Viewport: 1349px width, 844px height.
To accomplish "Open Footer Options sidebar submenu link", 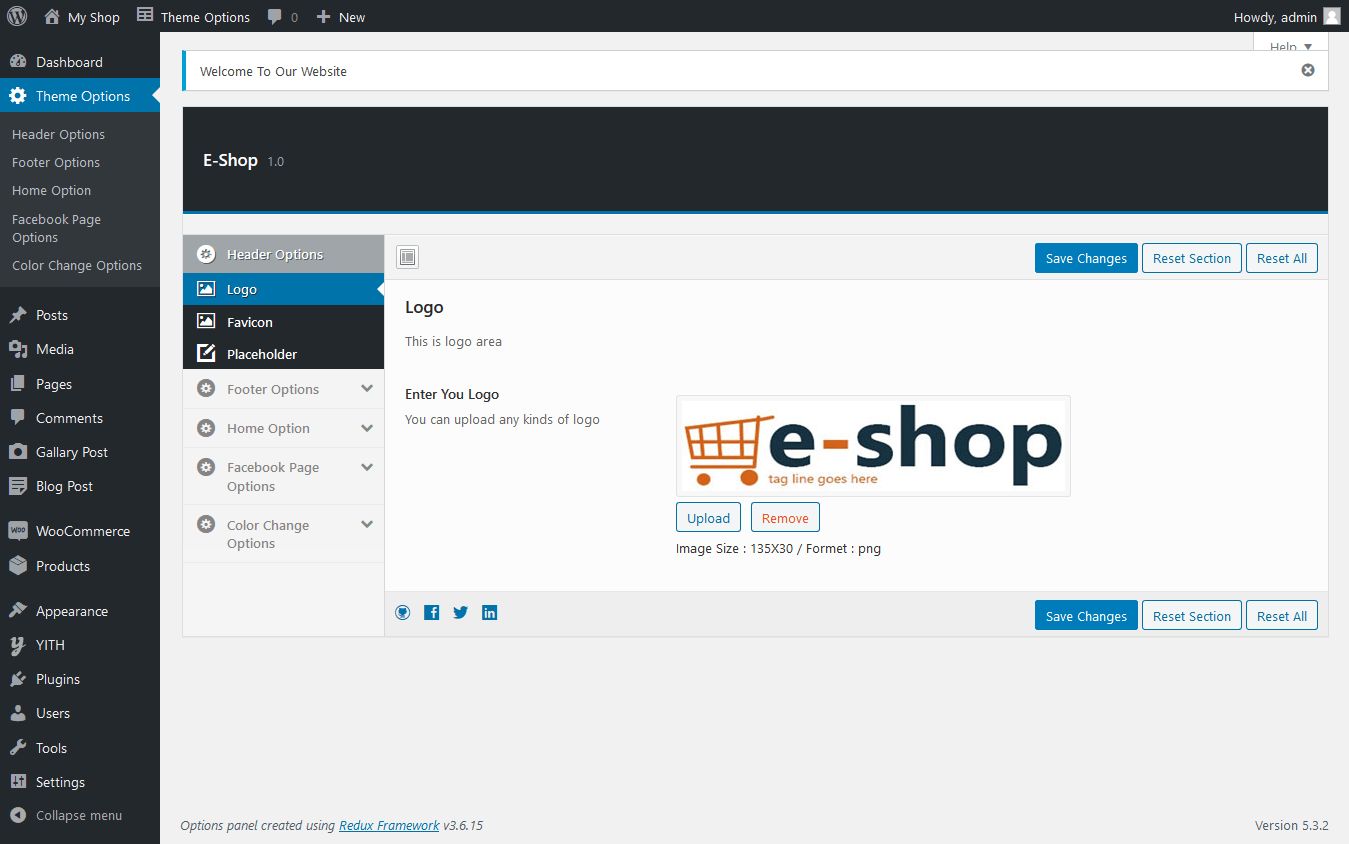I will click(56, 162).
